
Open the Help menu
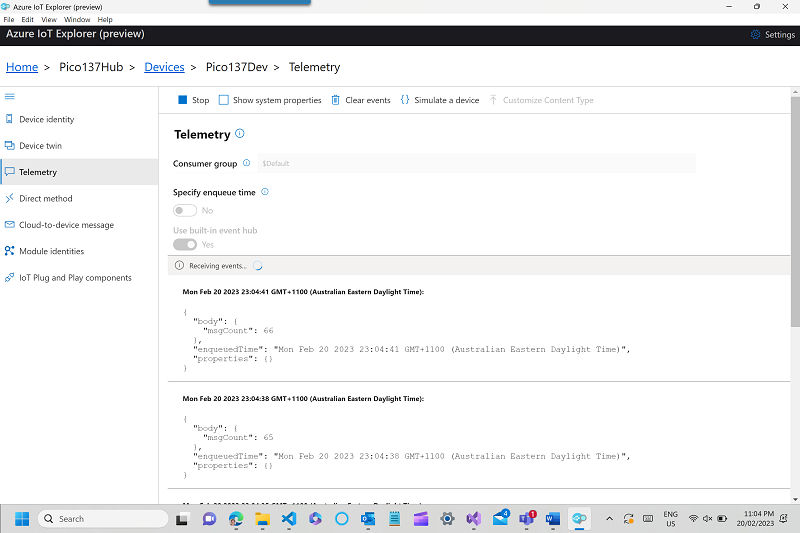click(105, 19)
